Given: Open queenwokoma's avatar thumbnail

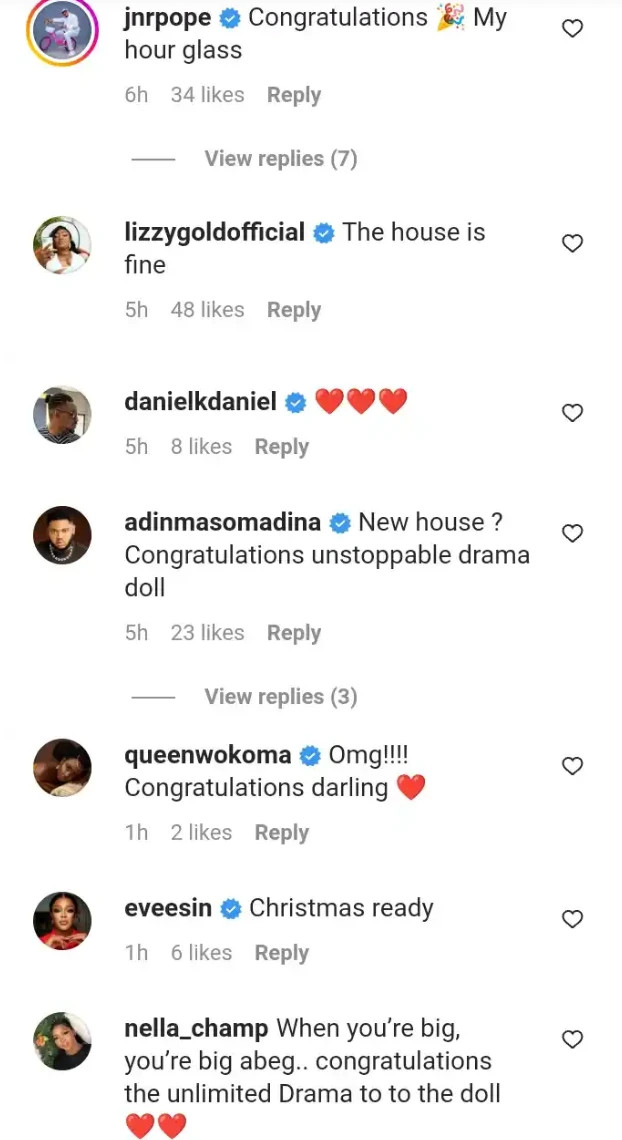Looking at the screenshot, I should coord(62,768).
